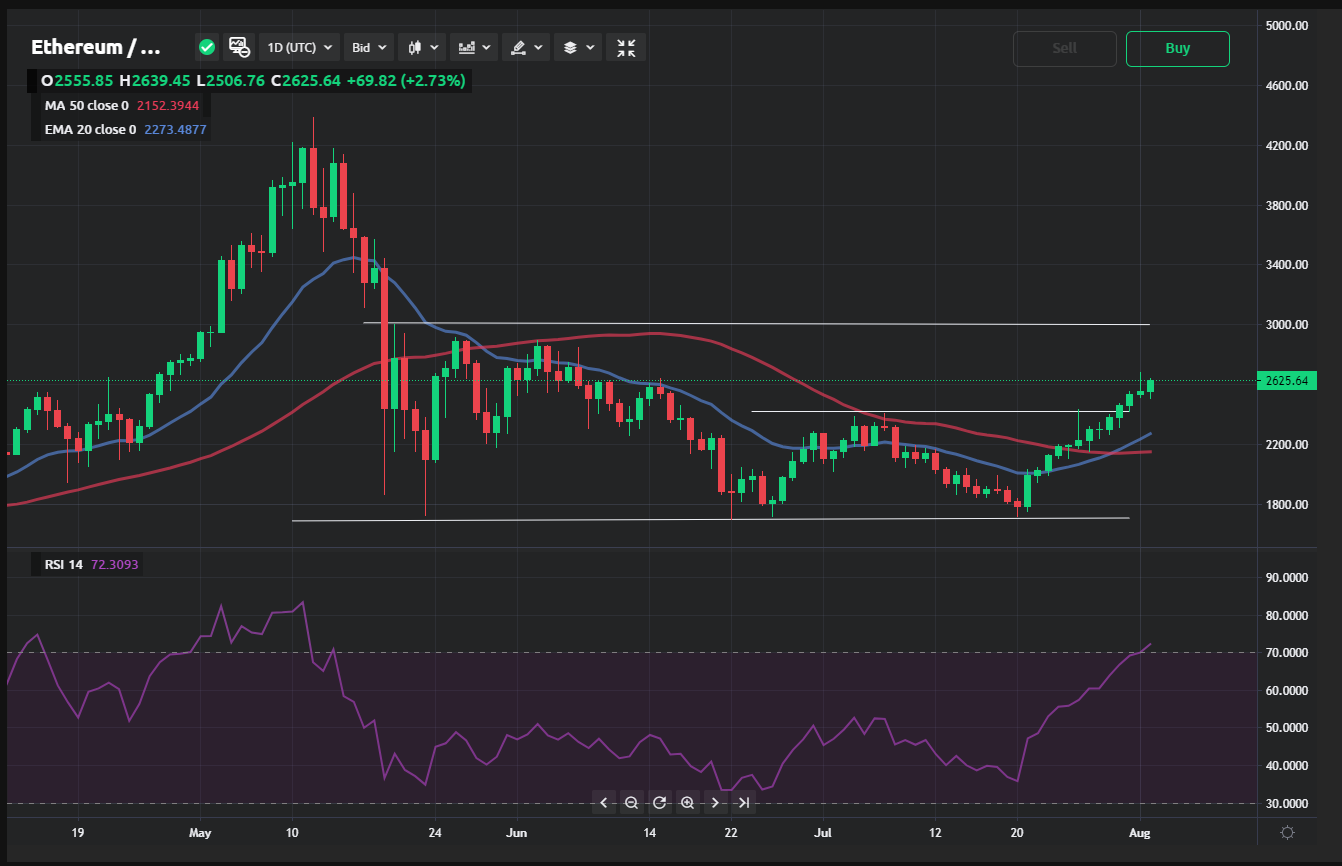The width and height of the screenshot is (1342, 866).
Task: Click the 1800.00 price axis label
Action: pyautogui.click(x=1287, y=505)
